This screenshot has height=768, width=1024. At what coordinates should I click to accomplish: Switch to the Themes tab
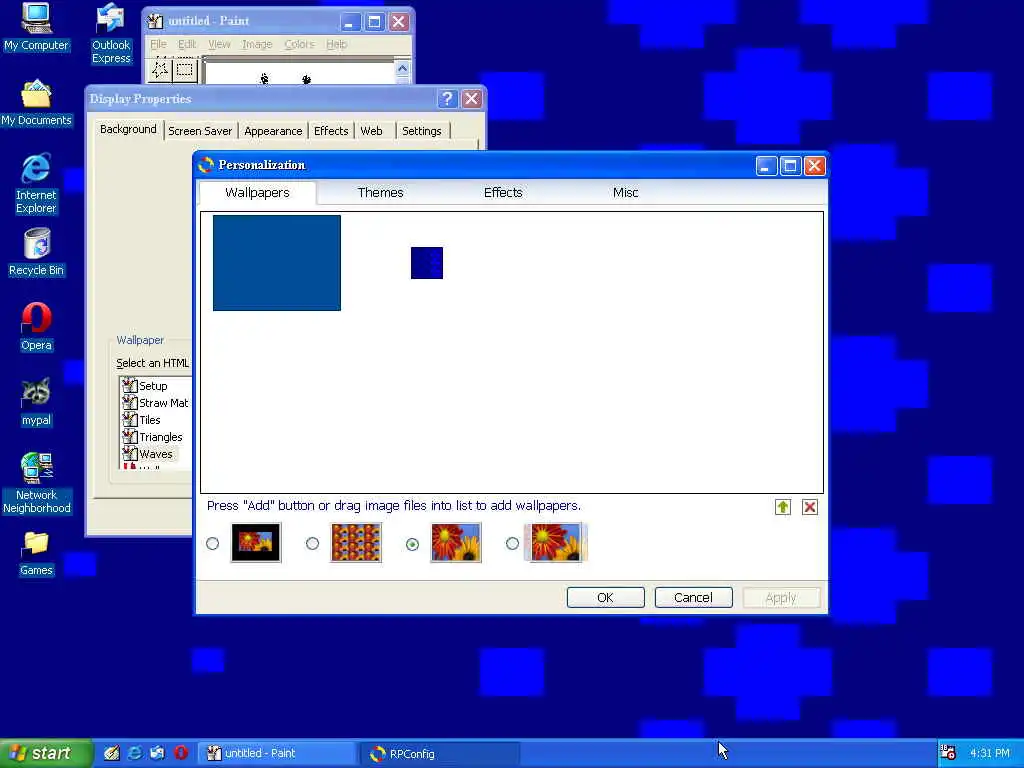(x=380, y=193)
